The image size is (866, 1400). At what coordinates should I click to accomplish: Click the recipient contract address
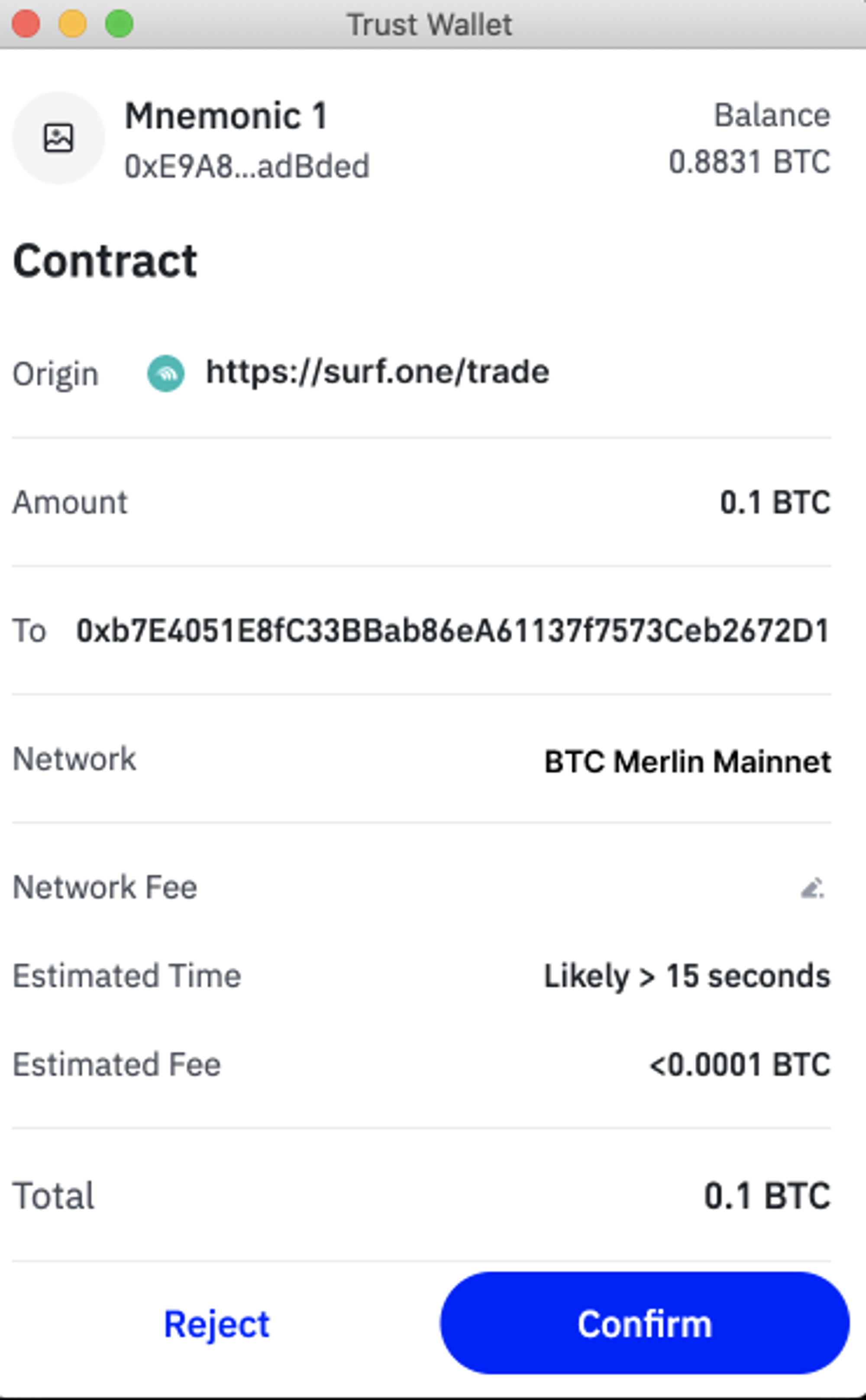click(x=452, y=631)
